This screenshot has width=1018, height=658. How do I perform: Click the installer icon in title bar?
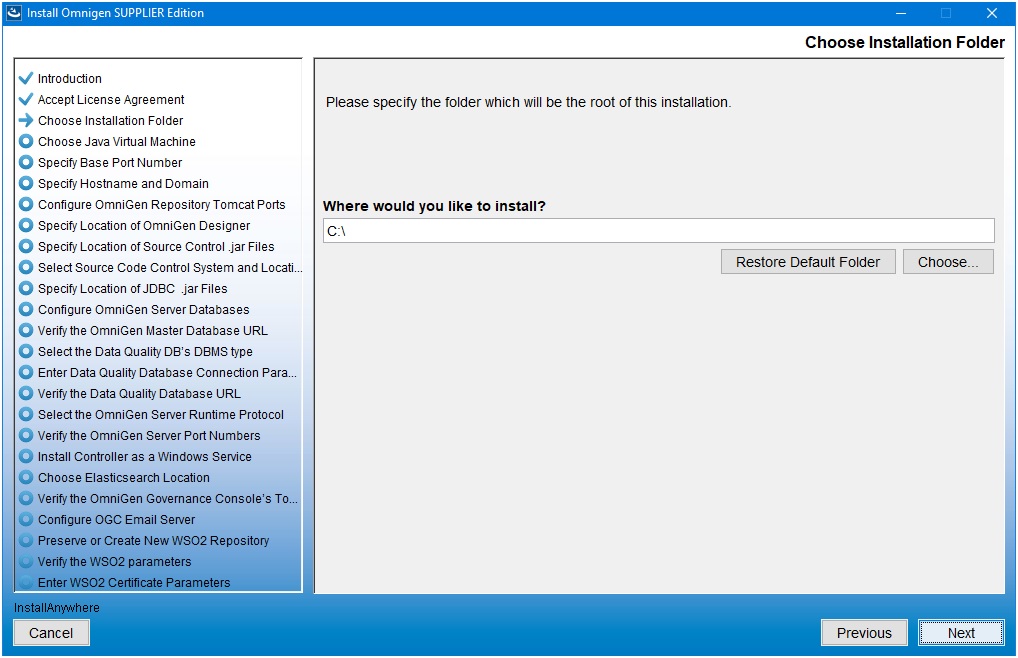14,12
